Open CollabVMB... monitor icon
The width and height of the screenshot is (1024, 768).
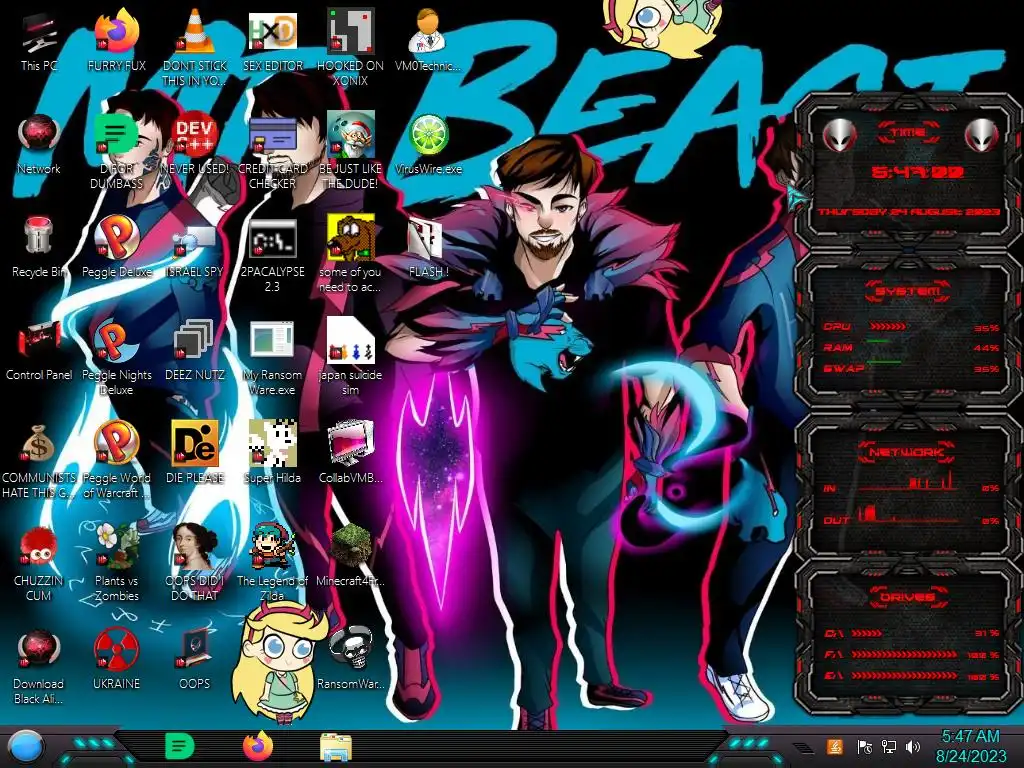pos(350,454)
